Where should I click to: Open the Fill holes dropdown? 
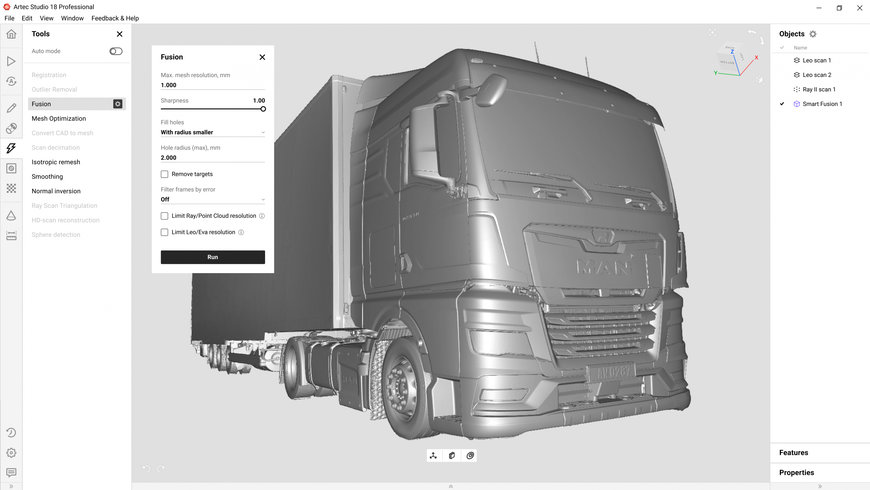pos(213,132)
